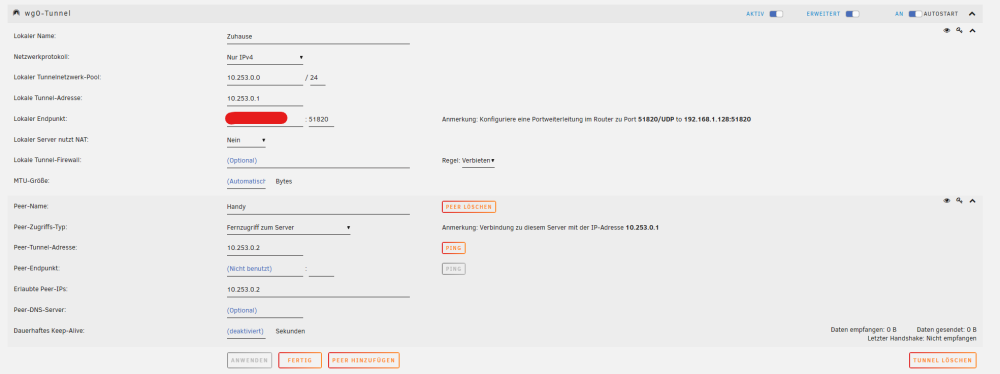Open local tunnel key settings icon
The width and height of the screenshot is (1000, 374).
point(959,30)
